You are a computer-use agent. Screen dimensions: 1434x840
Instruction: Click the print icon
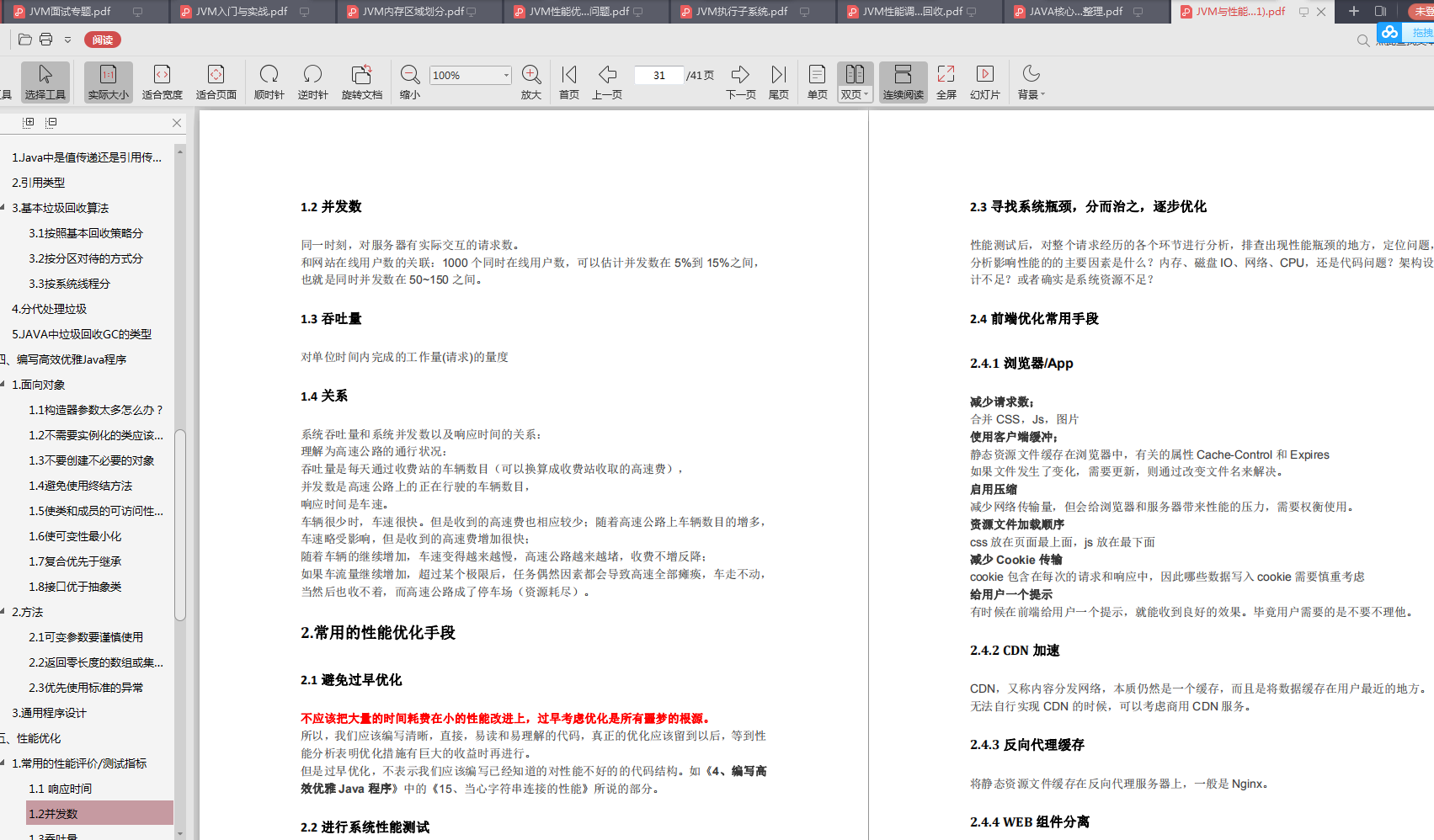tap(46, 40)
